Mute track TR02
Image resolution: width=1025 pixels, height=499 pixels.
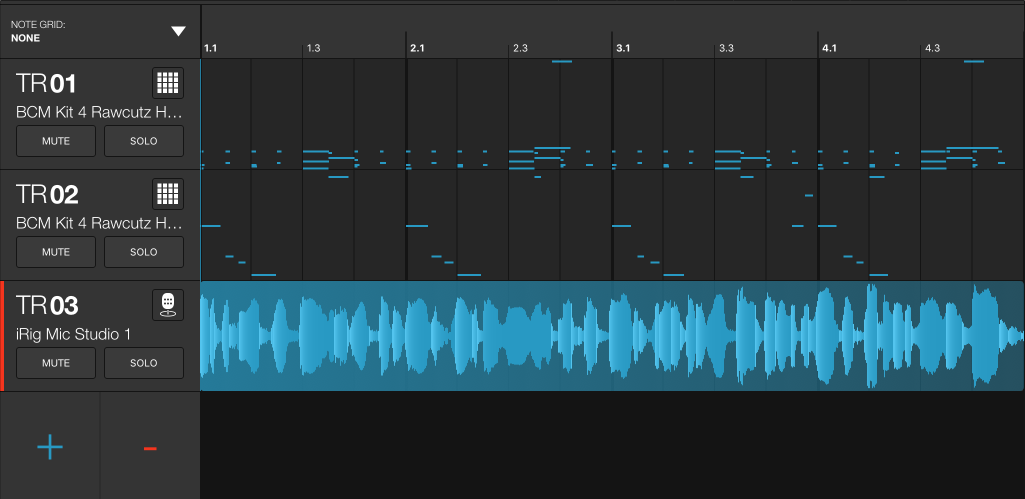pyautogui.click(x=56, y=252)
